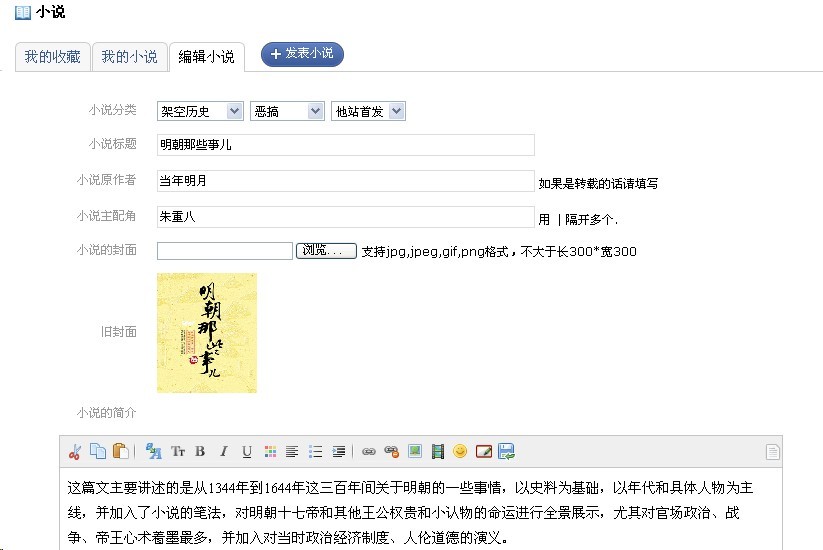
Task: Open the 架空历史 category dropdown
Action: [200, 111]
